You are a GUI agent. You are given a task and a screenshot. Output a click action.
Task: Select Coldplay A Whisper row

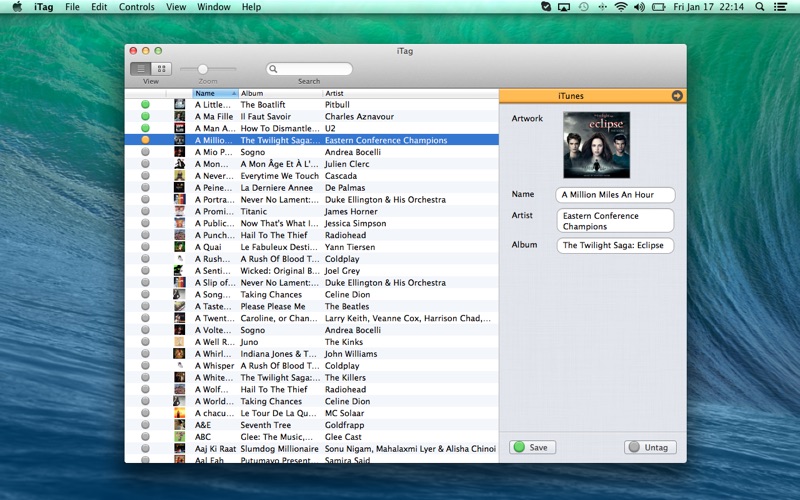(x=312, y=366)
